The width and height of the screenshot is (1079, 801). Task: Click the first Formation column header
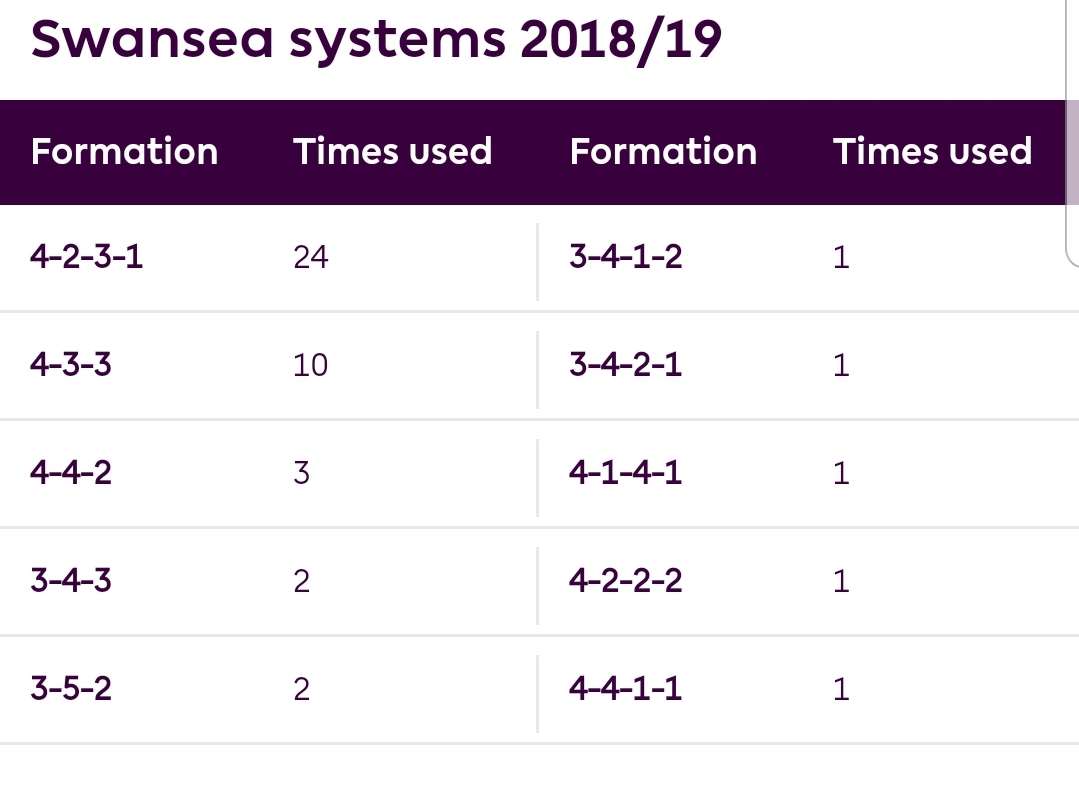(125, 151)
